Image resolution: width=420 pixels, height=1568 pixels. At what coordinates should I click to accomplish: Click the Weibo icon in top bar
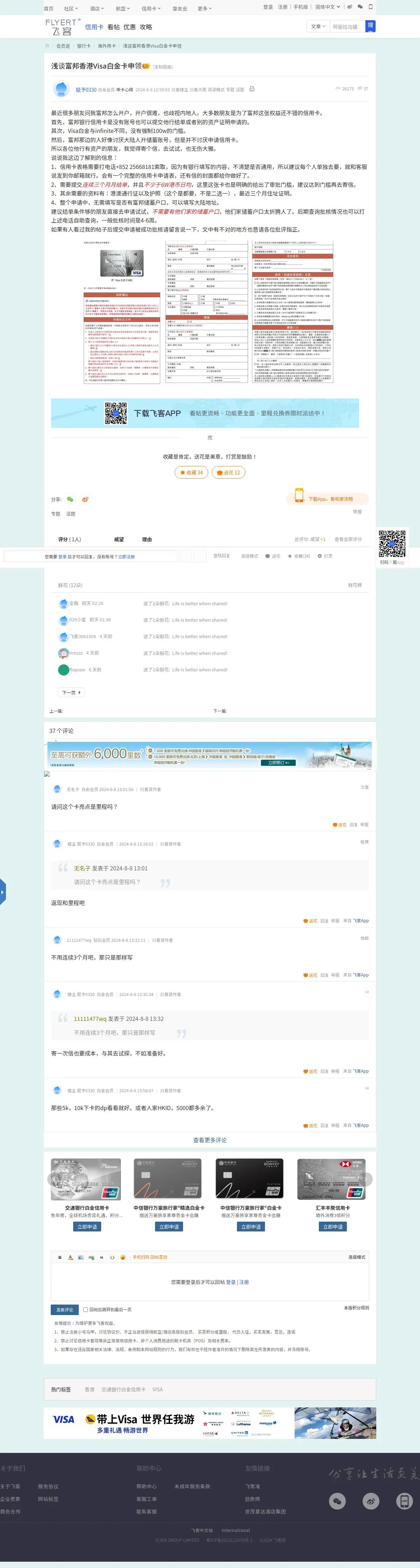point(350,7)
